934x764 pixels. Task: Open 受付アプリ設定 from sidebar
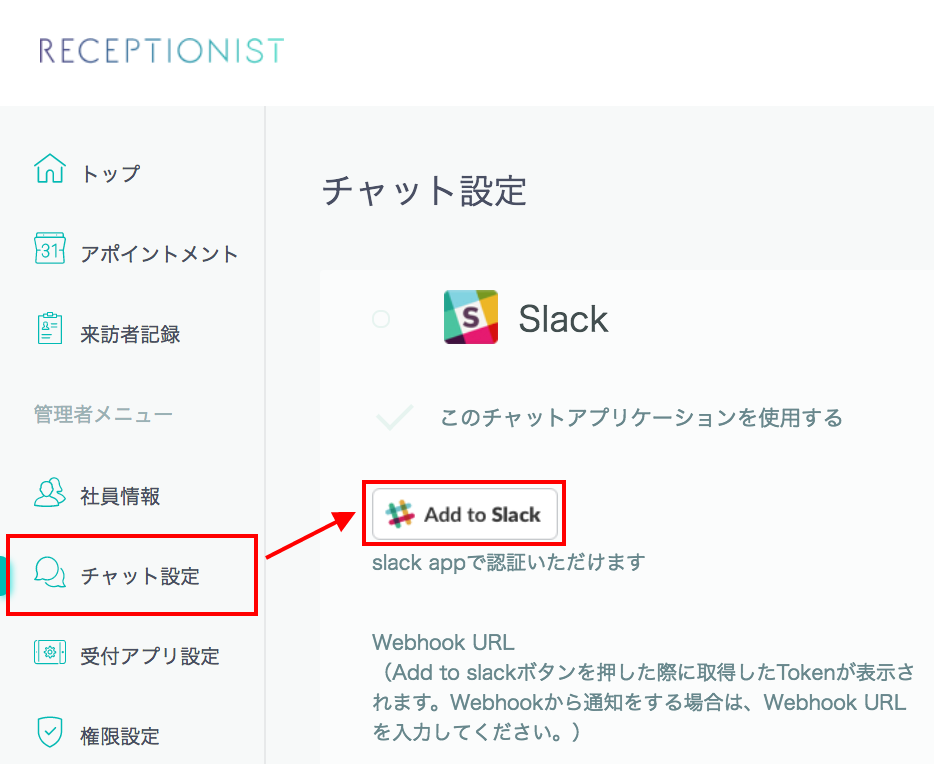[x=150, y=657]
